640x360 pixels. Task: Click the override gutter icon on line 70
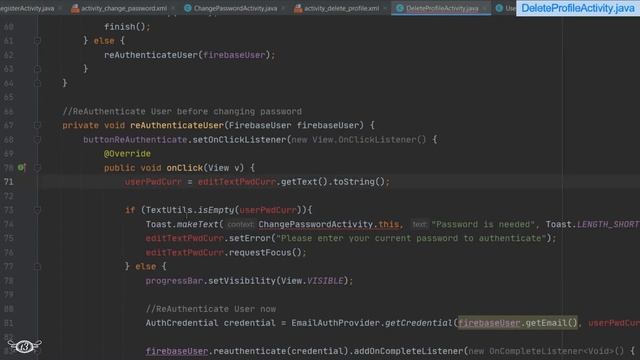[21, 167]
